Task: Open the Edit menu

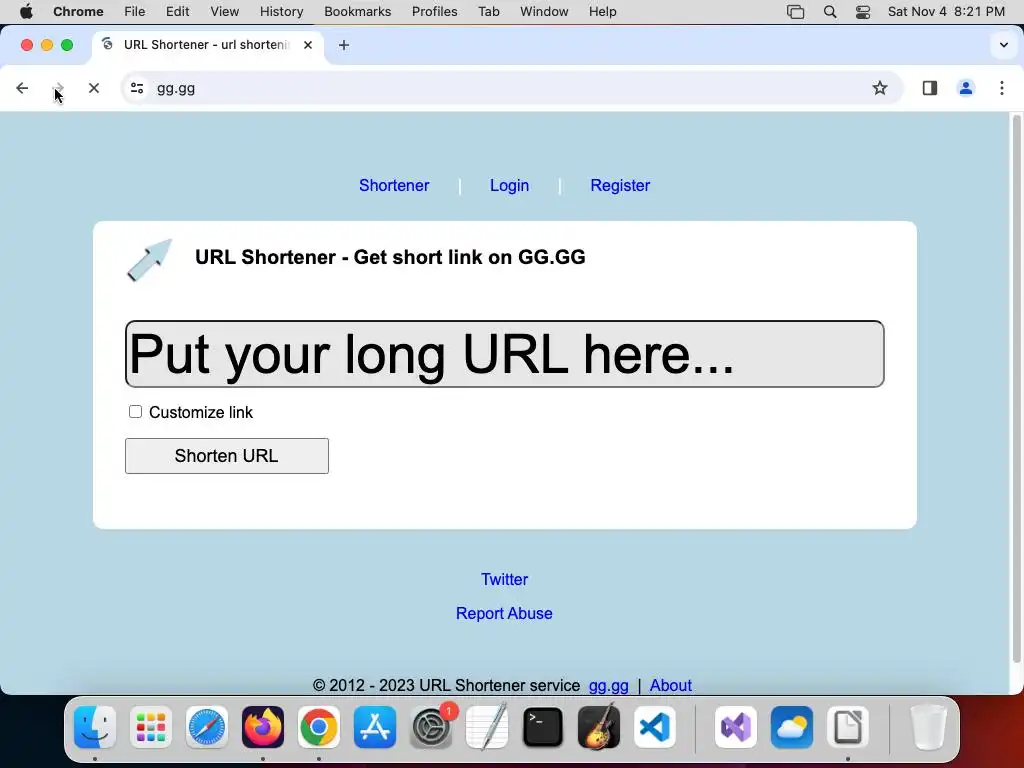Action: point(177,12)
